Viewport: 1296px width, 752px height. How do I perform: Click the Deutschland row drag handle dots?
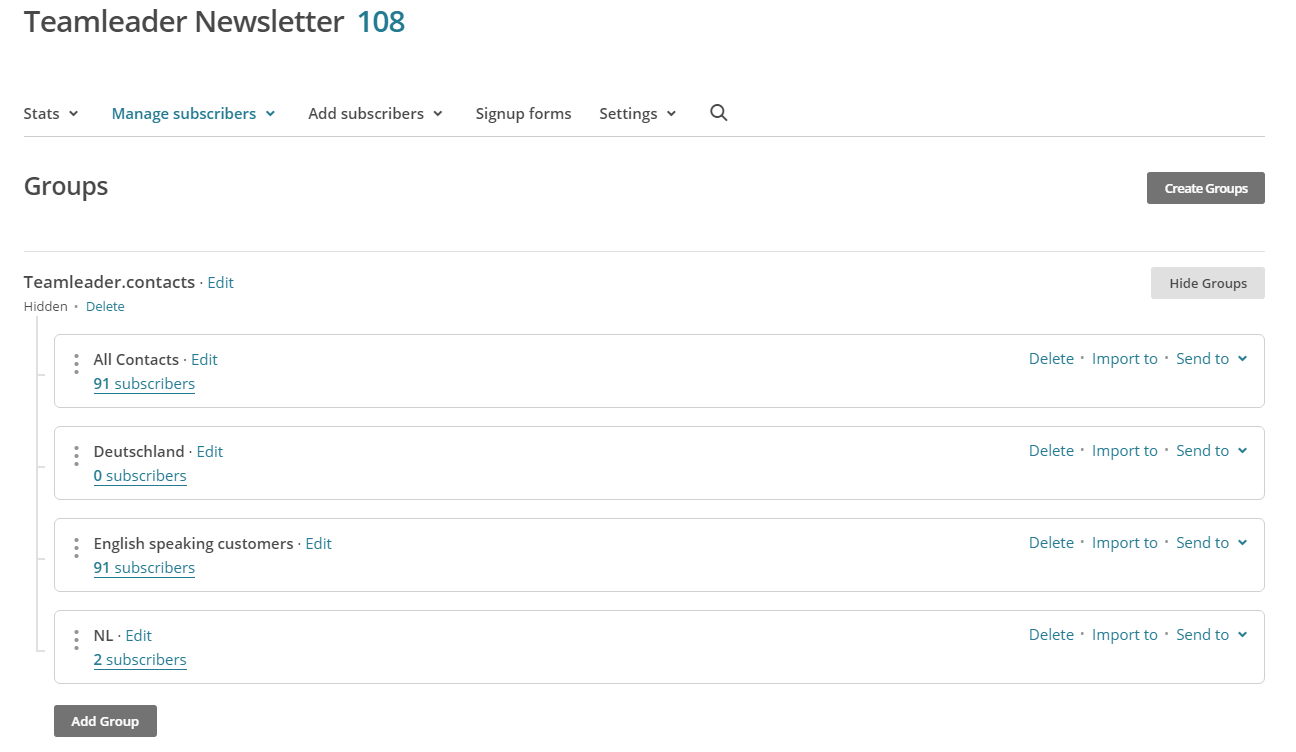coord(76,456)
